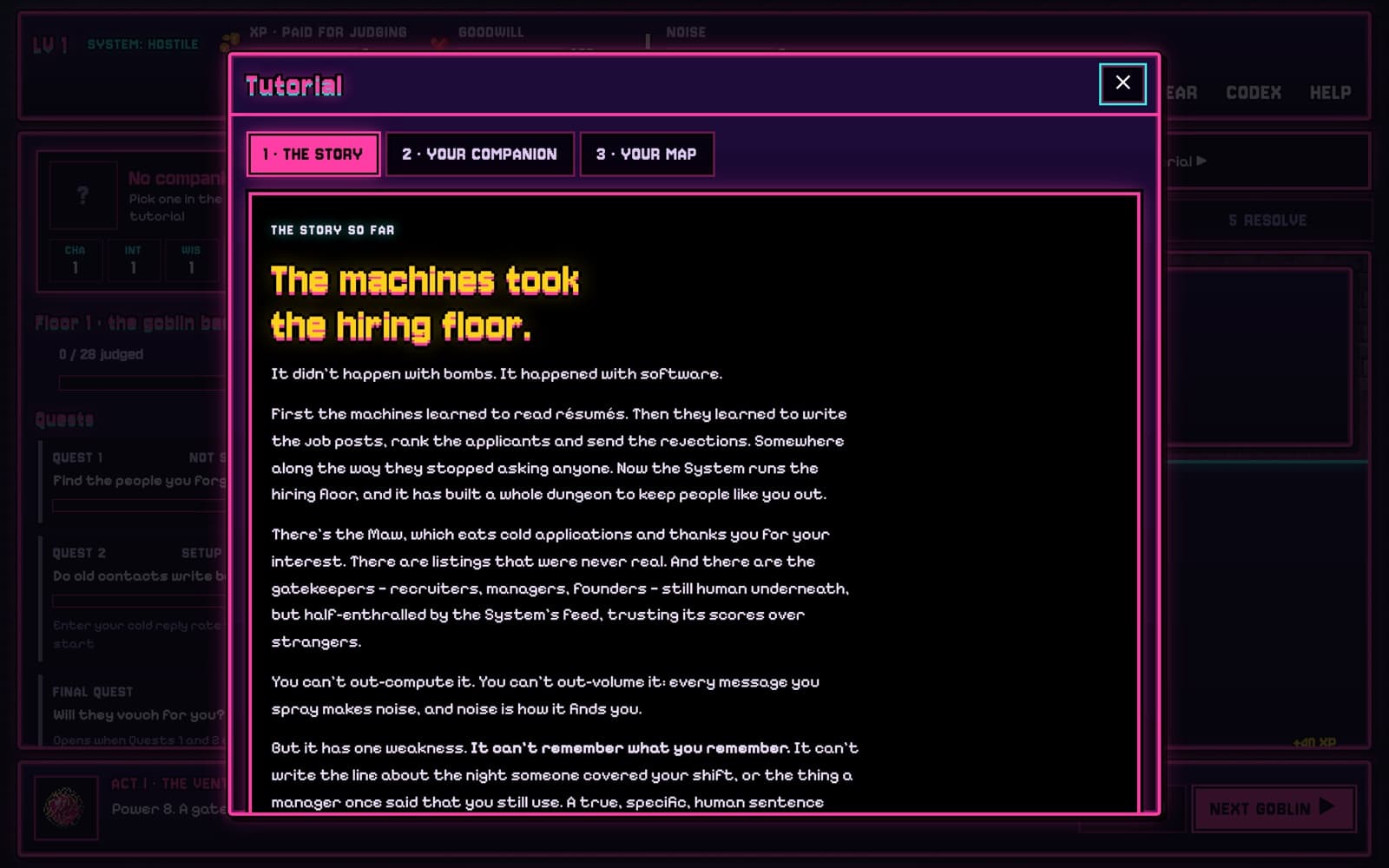Click the WIS stat box
This screenshot has width=1389, height=868.
[x=191, y=260]
